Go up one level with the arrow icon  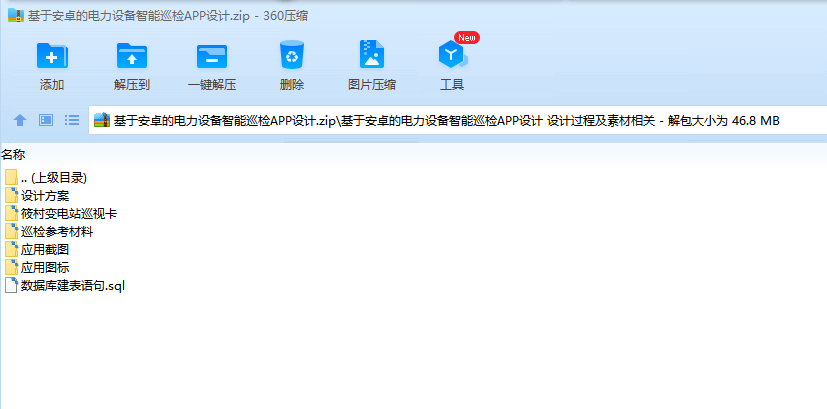20,120
